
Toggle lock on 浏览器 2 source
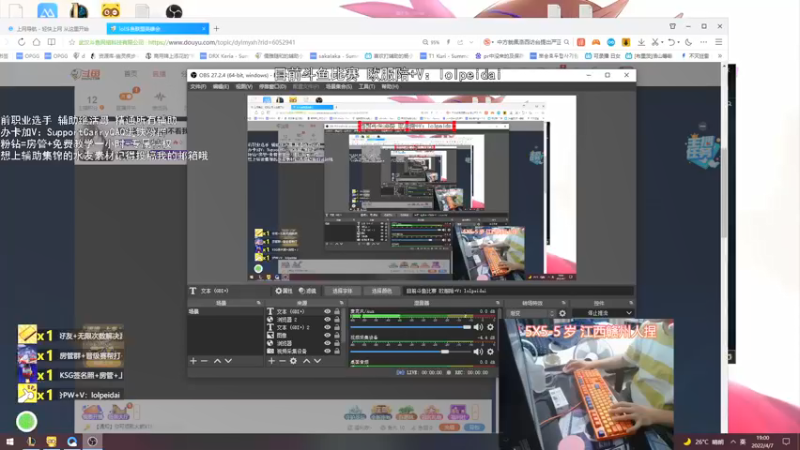(x=337, y=319)
